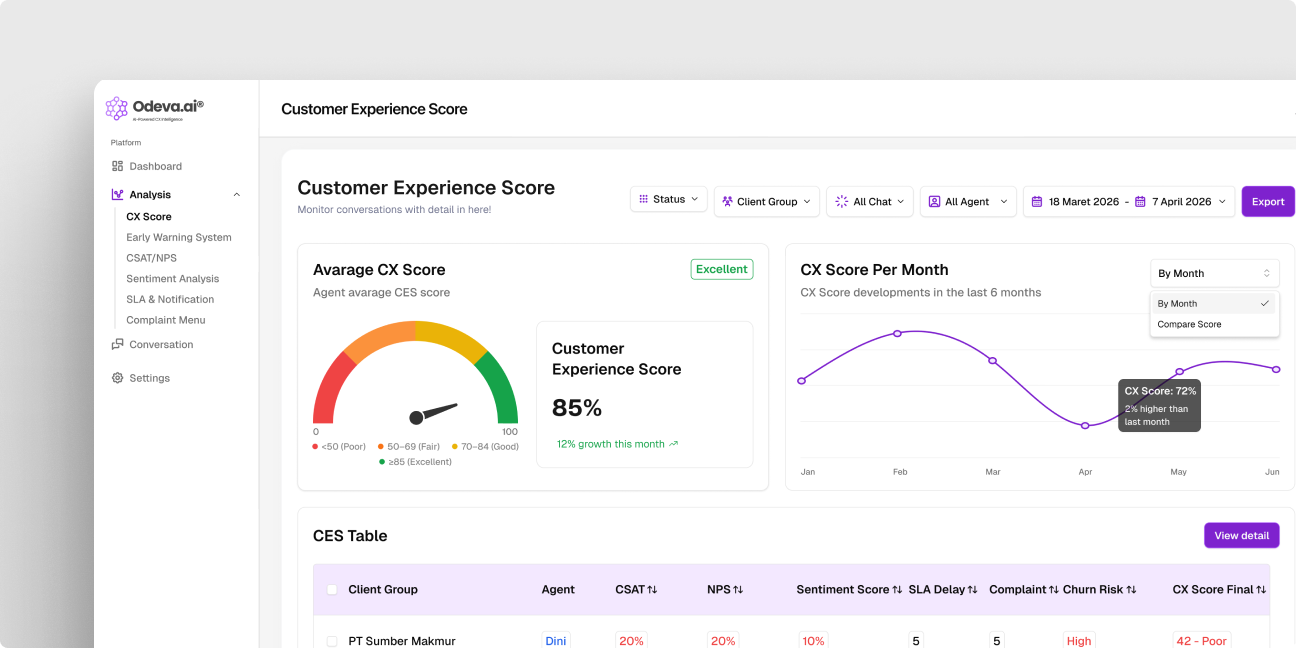This screenshot has width=1296, height=648.
Task: Click '12% growth this month' text
Action: pos(611,444)
